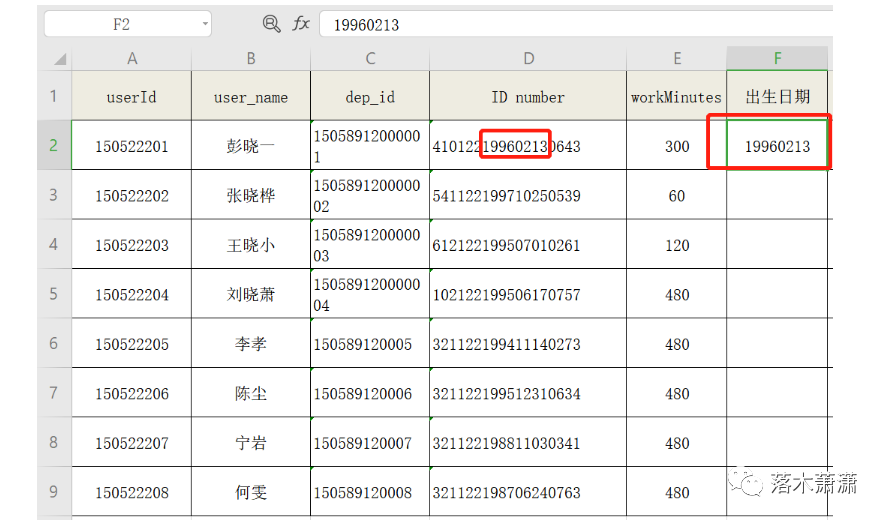Select ID number cell 321122199411140273
Screen dimensions: 886x522
coord(528,343)
